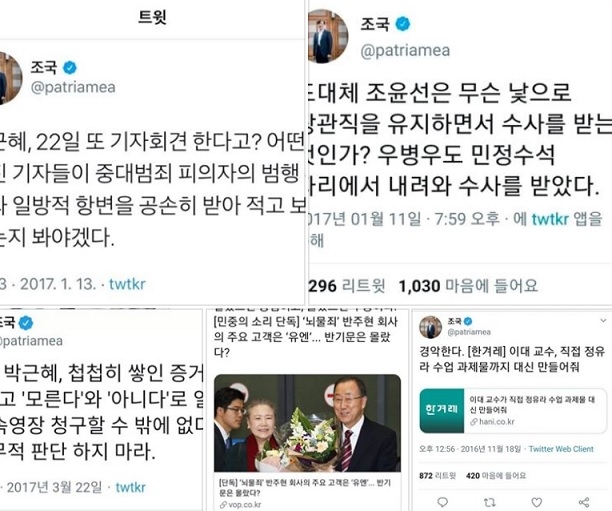Screen dimensions: 612x511
Task: Open the share icon below the Hankyoreh tweet
Action: (x=584, y=502)
